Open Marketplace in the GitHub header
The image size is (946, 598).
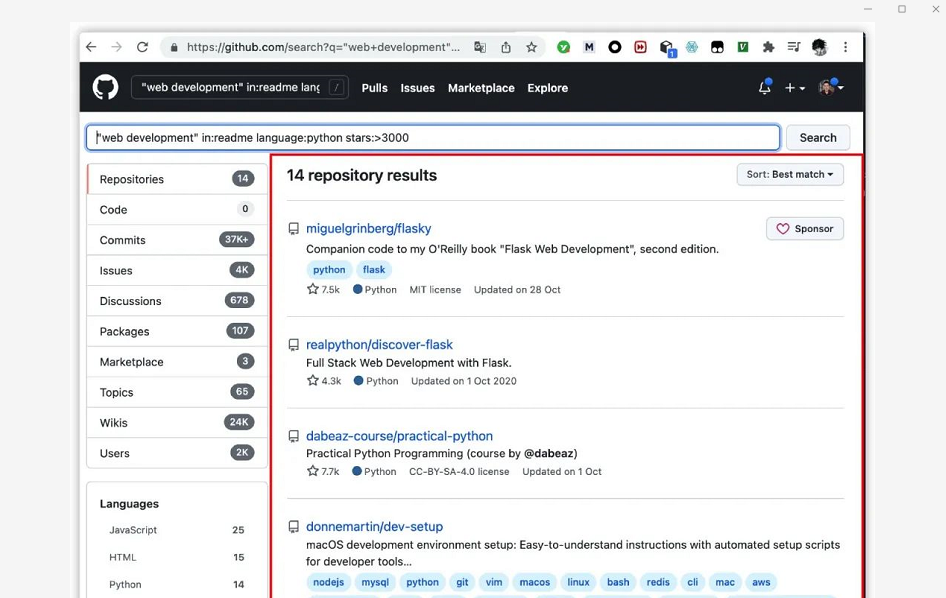[481, 88]
